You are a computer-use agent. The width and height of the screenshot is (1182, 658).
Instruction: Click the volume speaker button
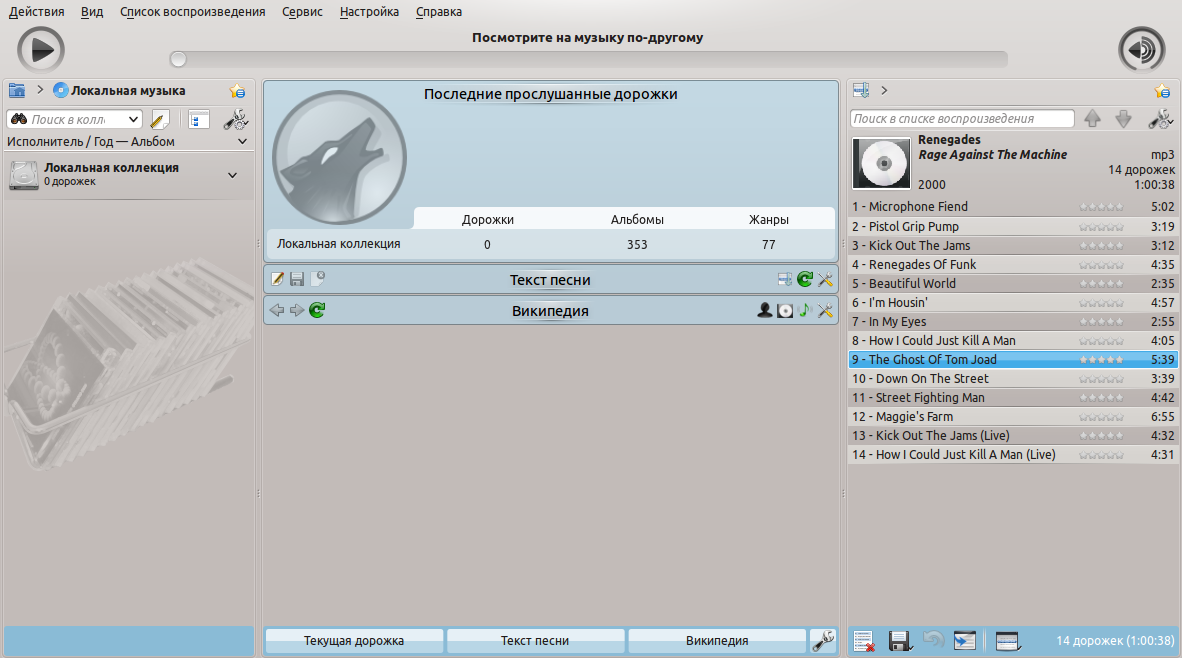[x=1141, y=50]
